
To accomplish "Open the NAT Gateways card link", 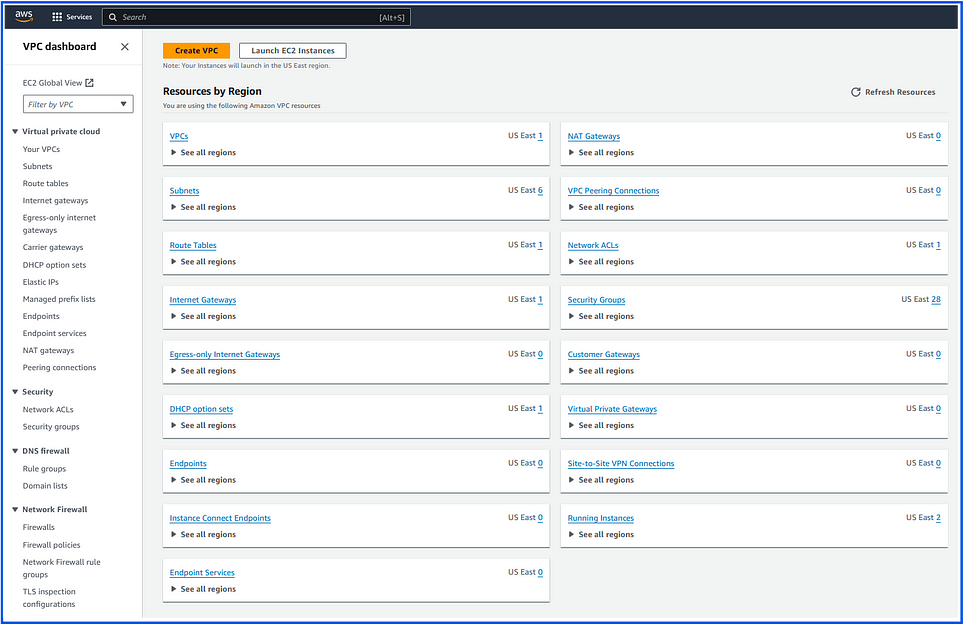I will pyautogui.click(x=594, y=136).
